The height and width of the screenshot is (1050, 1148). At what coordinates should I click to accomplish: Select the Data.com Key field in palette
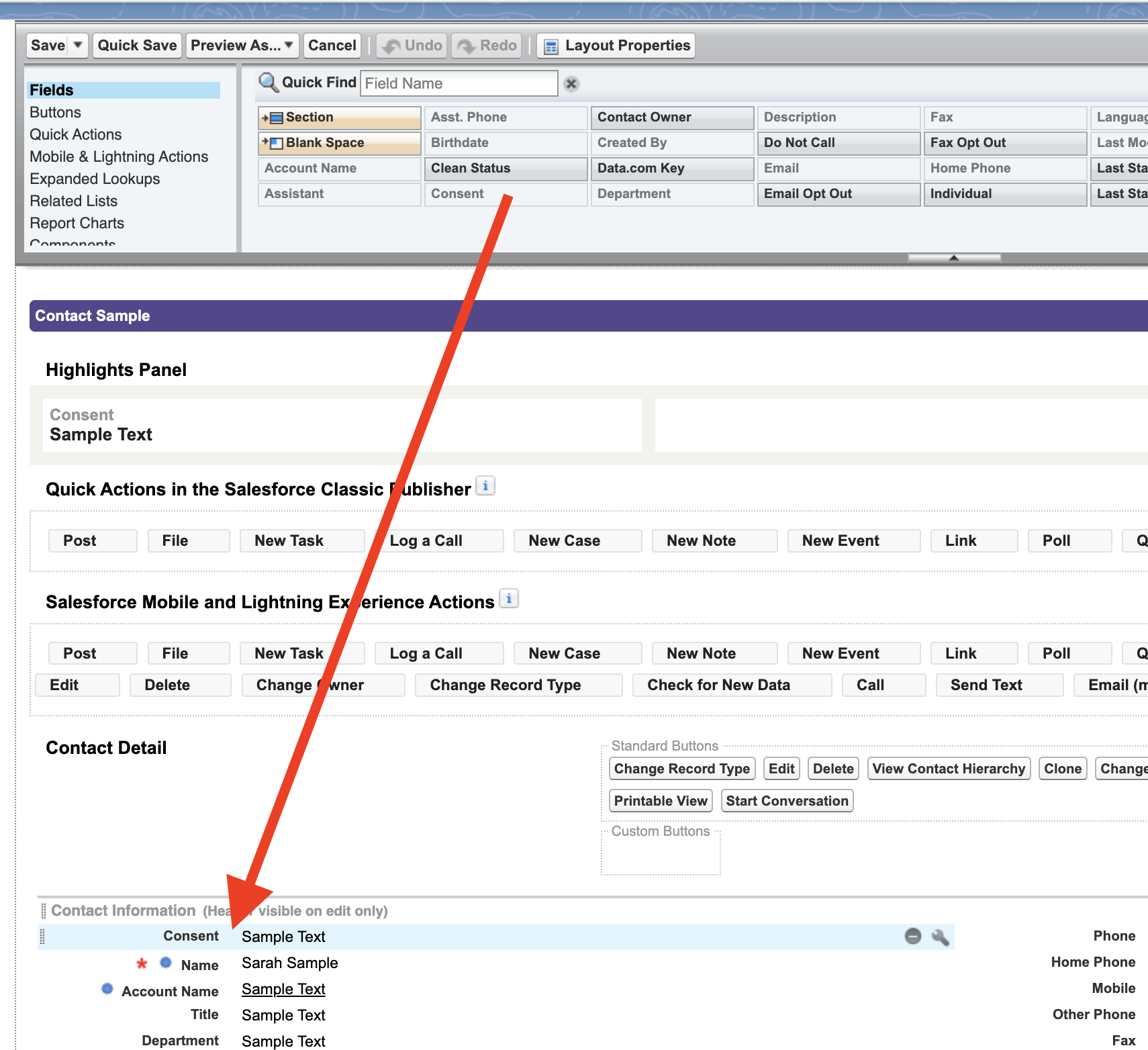pyautogui.click(x=673, y=169)
